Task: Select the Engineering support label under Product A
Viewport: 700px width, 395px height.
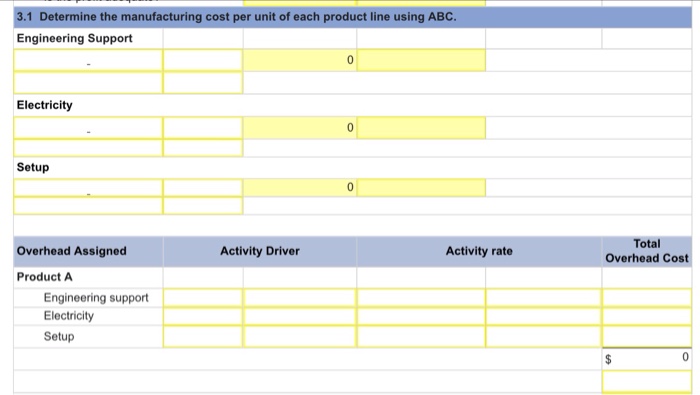Action: [x=96, y=298]
